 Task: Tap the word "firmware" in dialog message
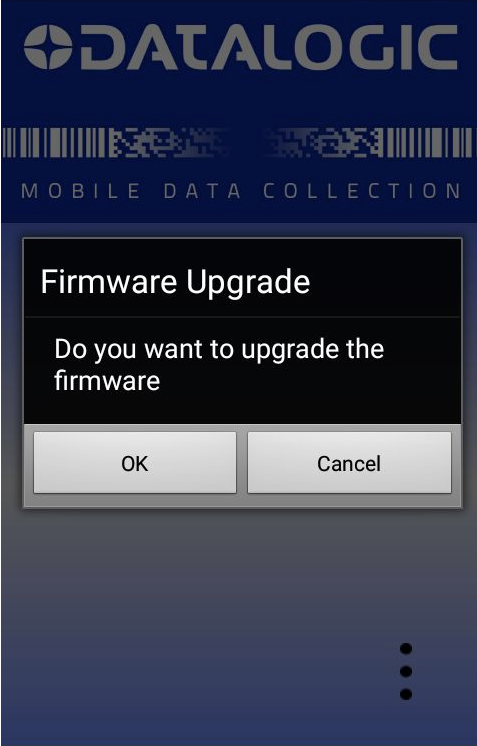(107, 381)
